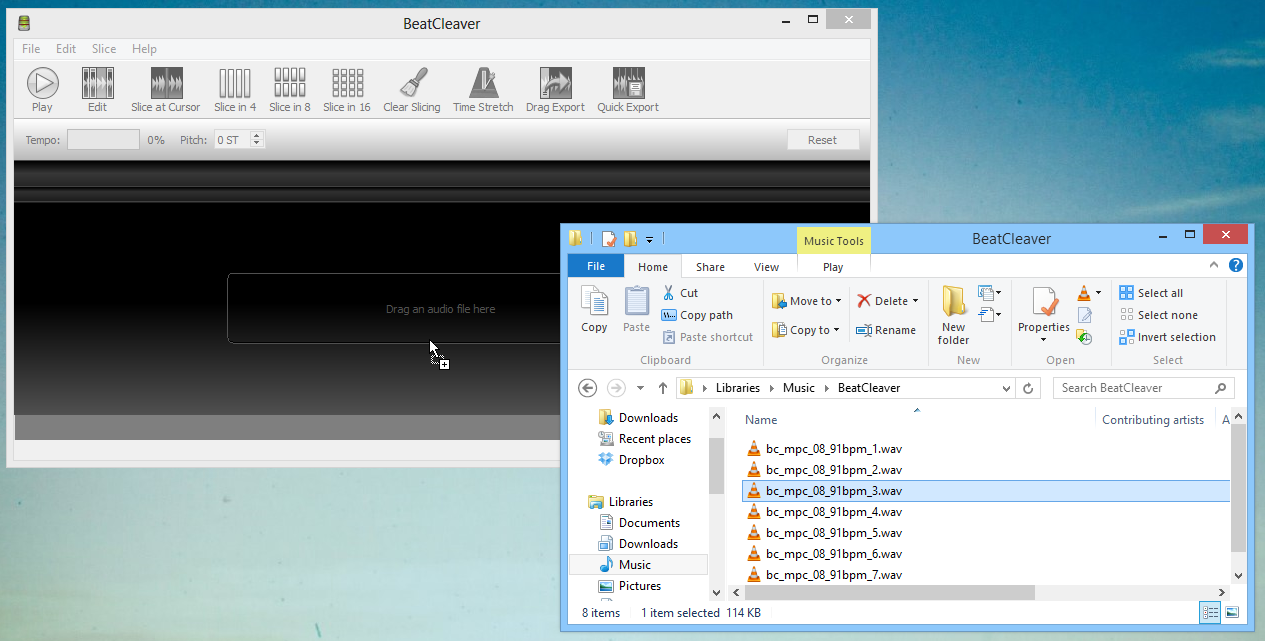Choose Slice in 4 tool
Image resolution: width=1265 pixels, height=641 pixels.
(235, 84)
